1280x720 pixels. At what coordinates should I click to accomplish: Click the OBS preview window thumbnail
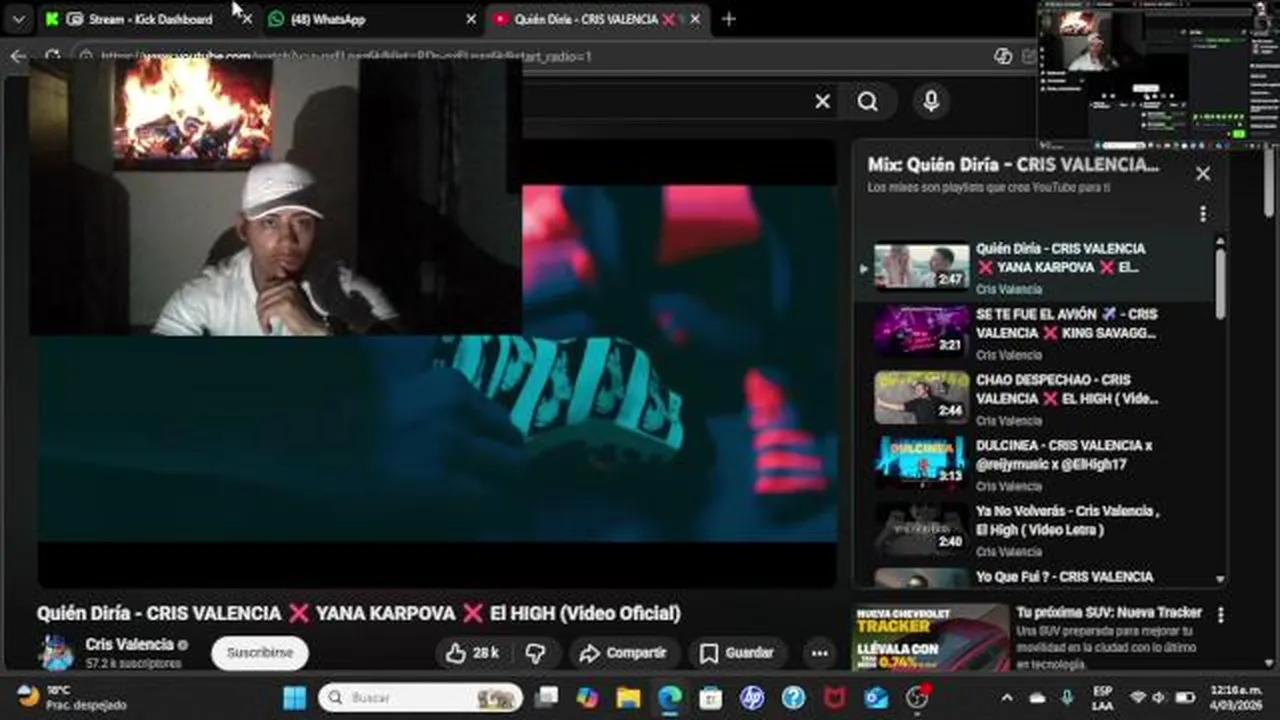tap(1159, 75)
